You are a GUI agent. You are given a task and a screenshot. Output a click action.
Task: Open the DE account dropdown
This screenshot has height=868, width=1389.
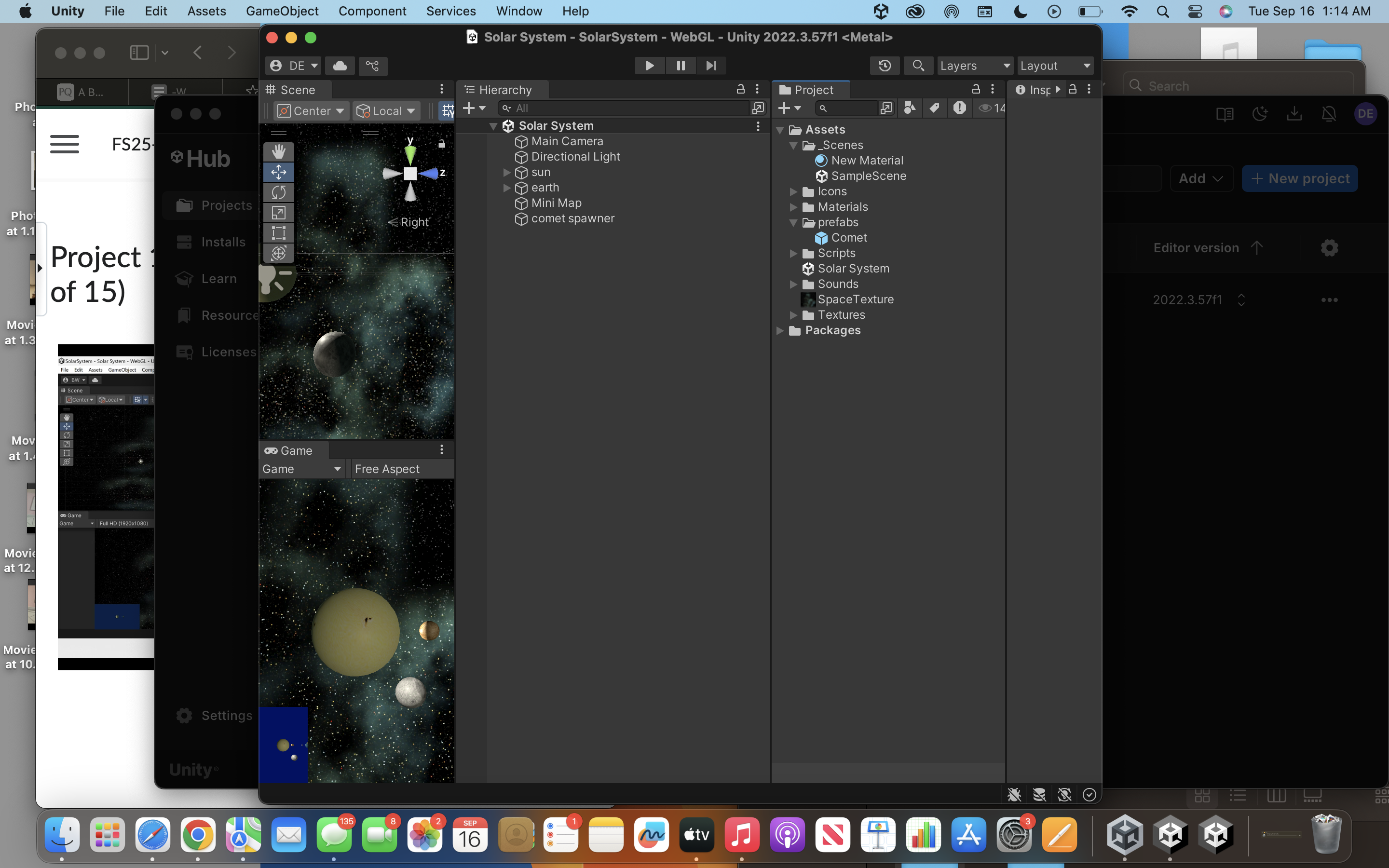pos(293,66)
